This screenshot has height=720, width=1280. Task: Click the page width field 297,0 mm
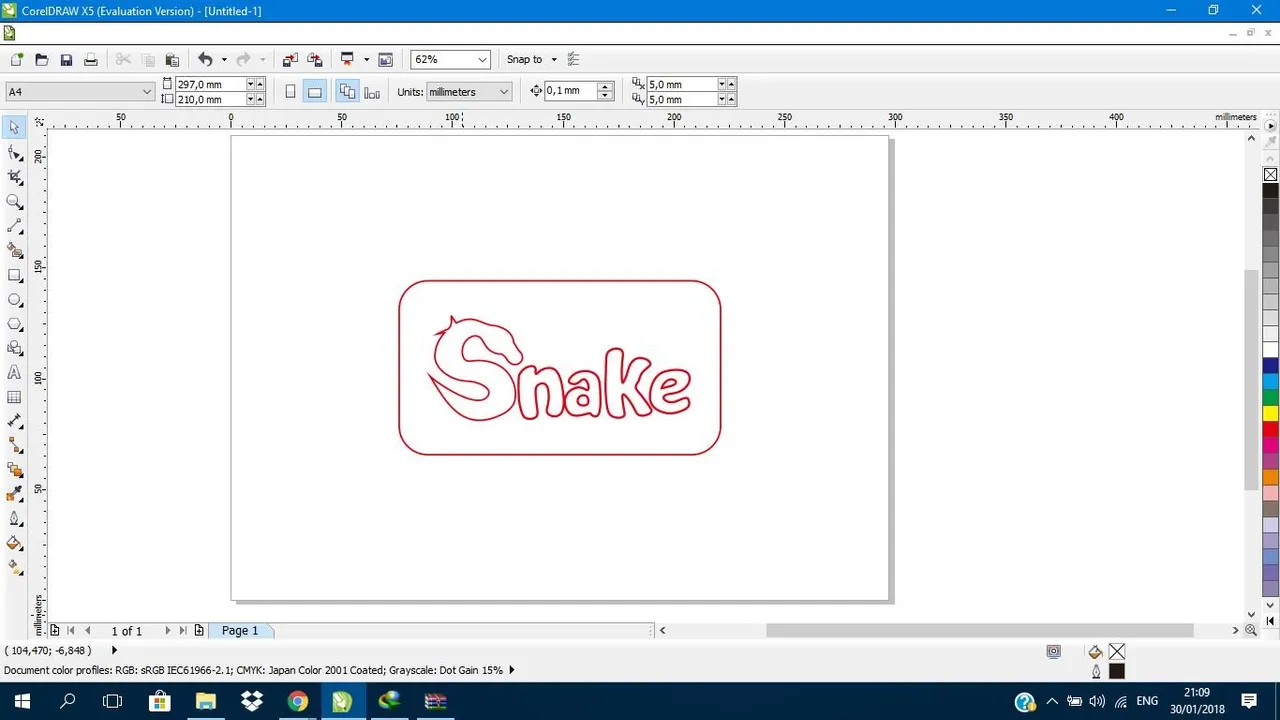coord(210,85)
